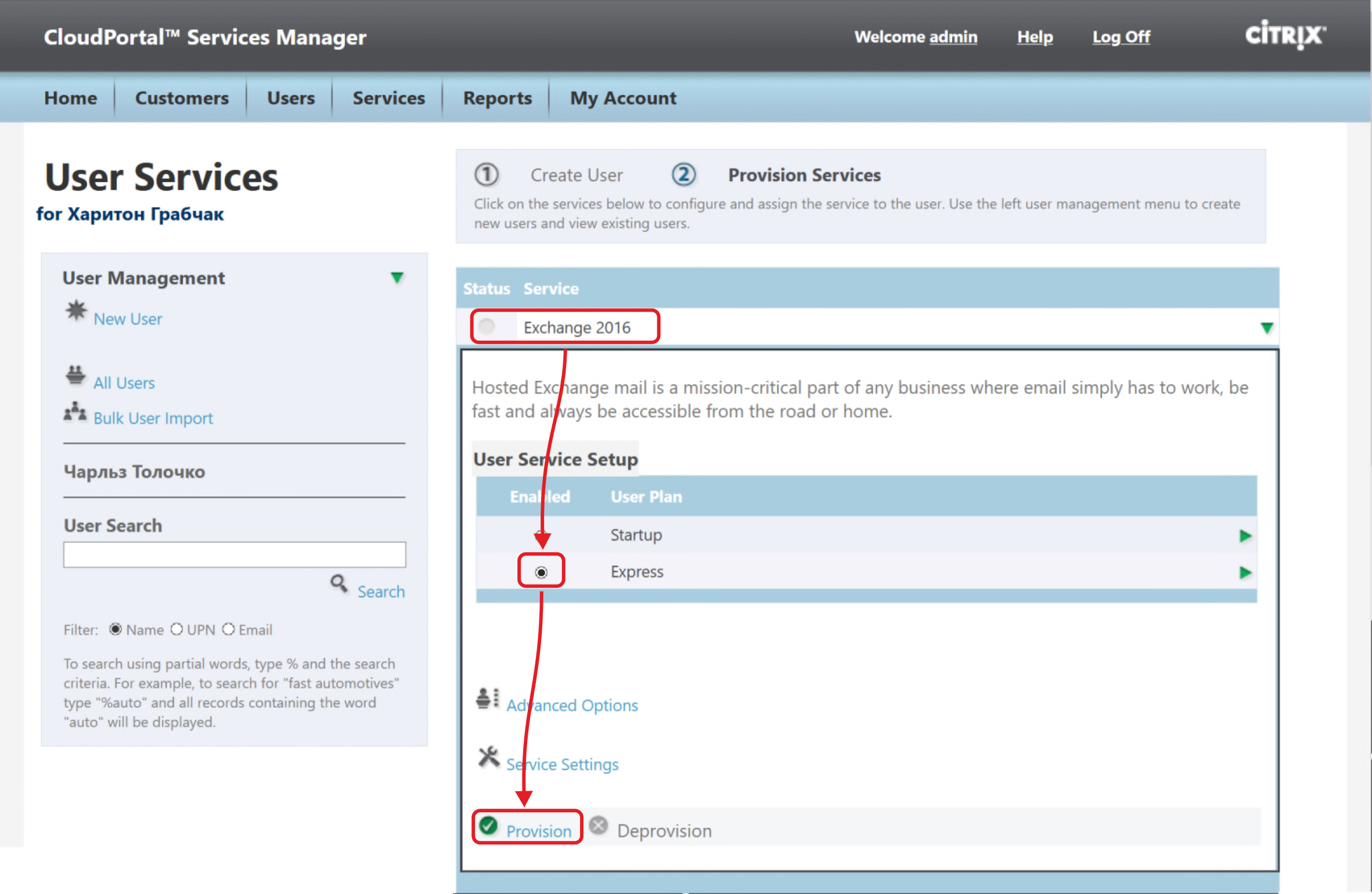Click the Exchange 2016 status indicator
Viewport: 1372px width, 894px height.
[x=488, y=327]
